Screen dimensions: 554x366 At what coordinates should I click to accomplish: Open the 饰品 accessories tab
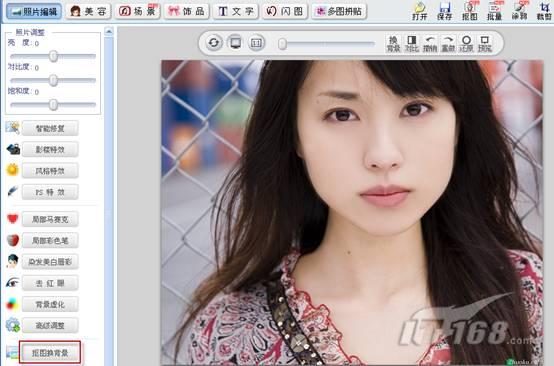point(187,11)
